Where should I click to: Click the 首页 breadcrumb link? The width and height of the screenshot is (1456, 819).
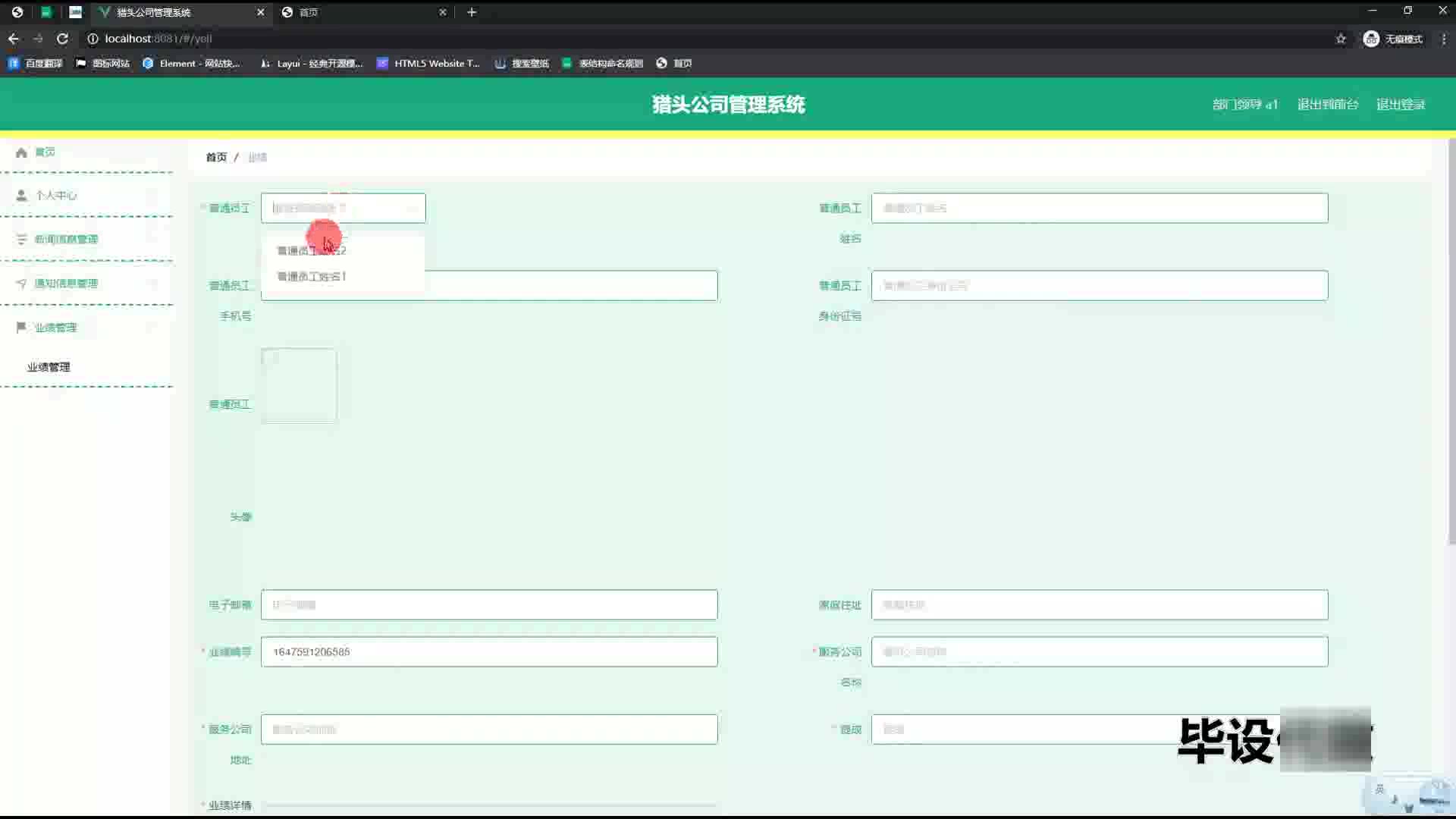point(216,157)
